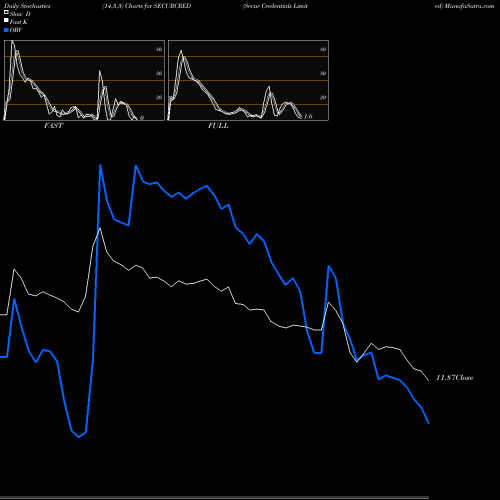Click the FAST caption under the chart

(54, 126)
